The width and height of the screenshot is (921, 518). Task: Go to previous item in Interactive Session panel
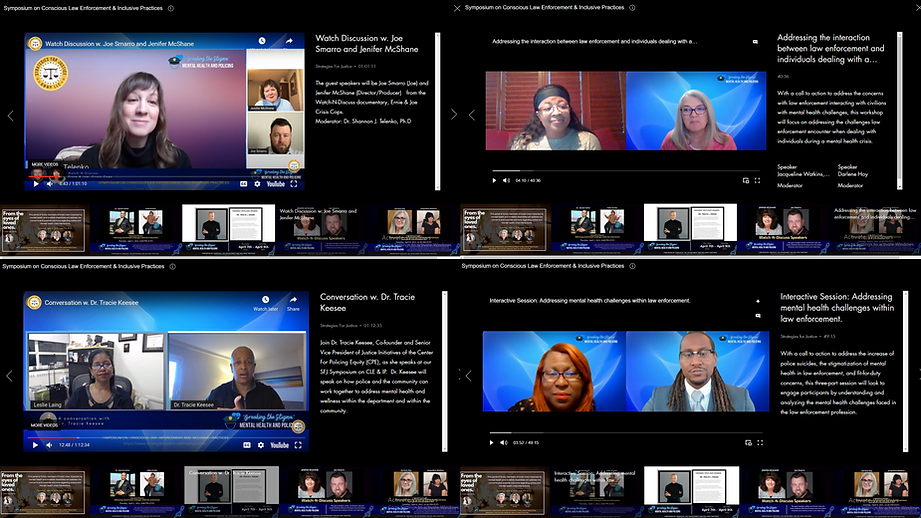click(x=469, y=375)
